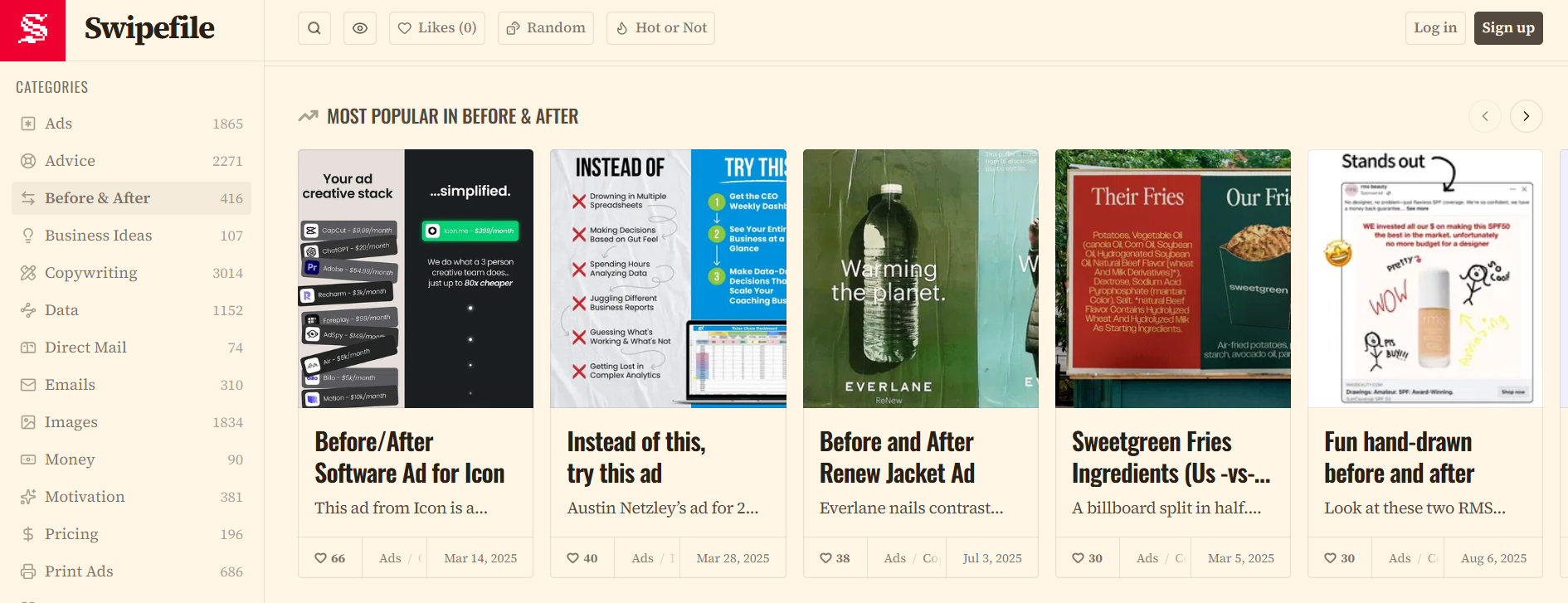The width and height of the screenshot is (1568, 603).
Task: Click the trending arrow icon beside Most Popular
Action: [x=309, y=116]
